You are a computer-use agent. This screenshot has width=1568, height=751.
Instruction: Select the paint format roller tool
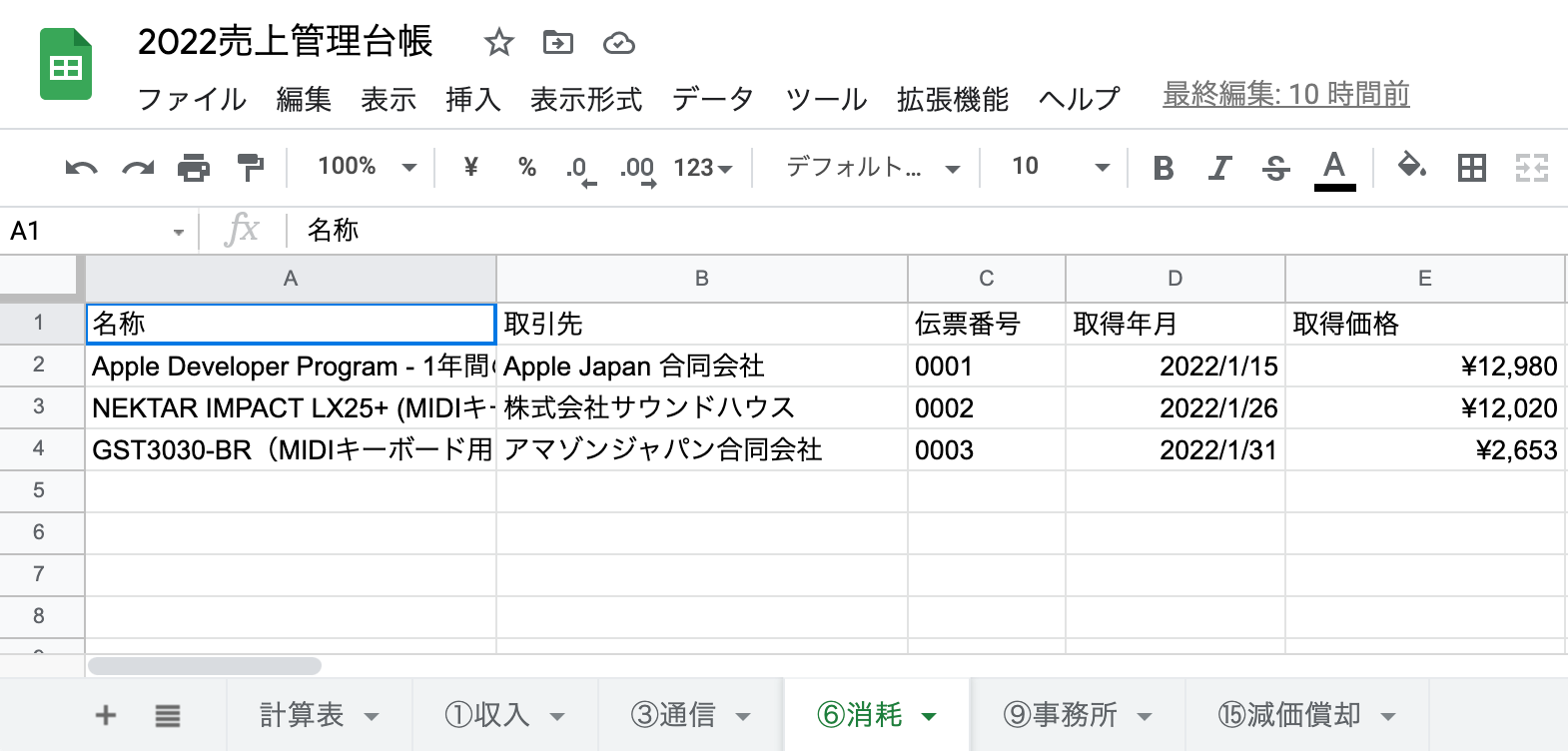(x=250, y=168)
